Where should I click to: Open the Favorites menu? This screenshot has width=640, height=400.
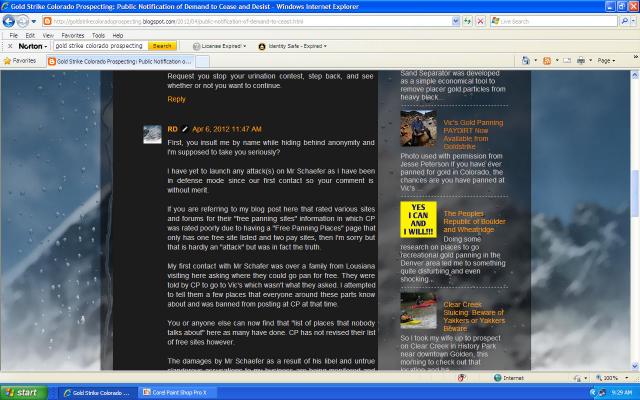[73, 36]
